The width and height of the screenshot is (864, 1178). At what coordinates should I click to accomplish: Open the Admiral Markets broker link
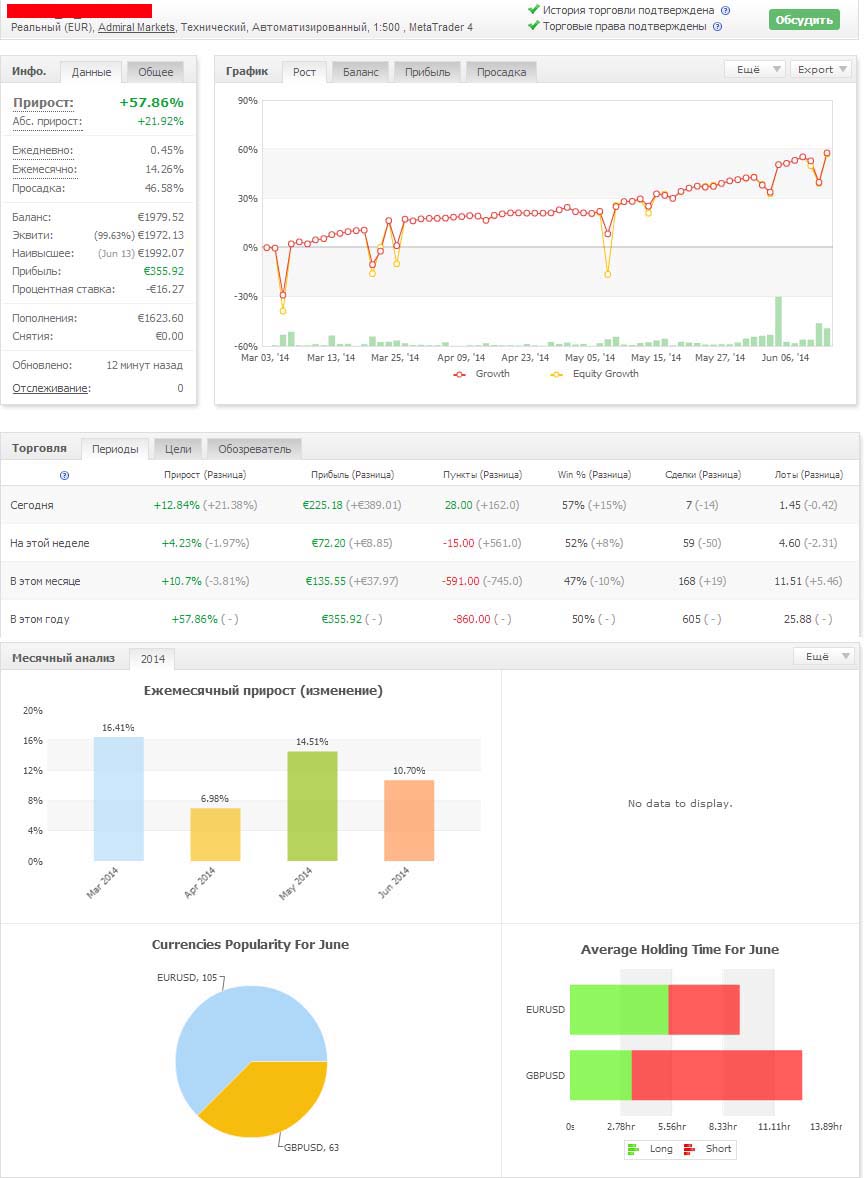[136, 27]
